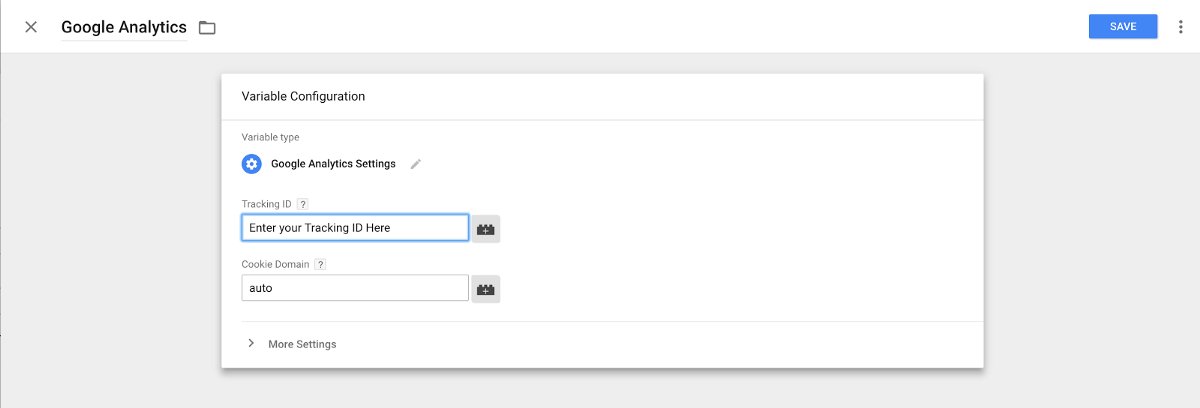1200x408 pixels.
Task: Select the Cookie Domain field label
Action: [x=275, y=265]
